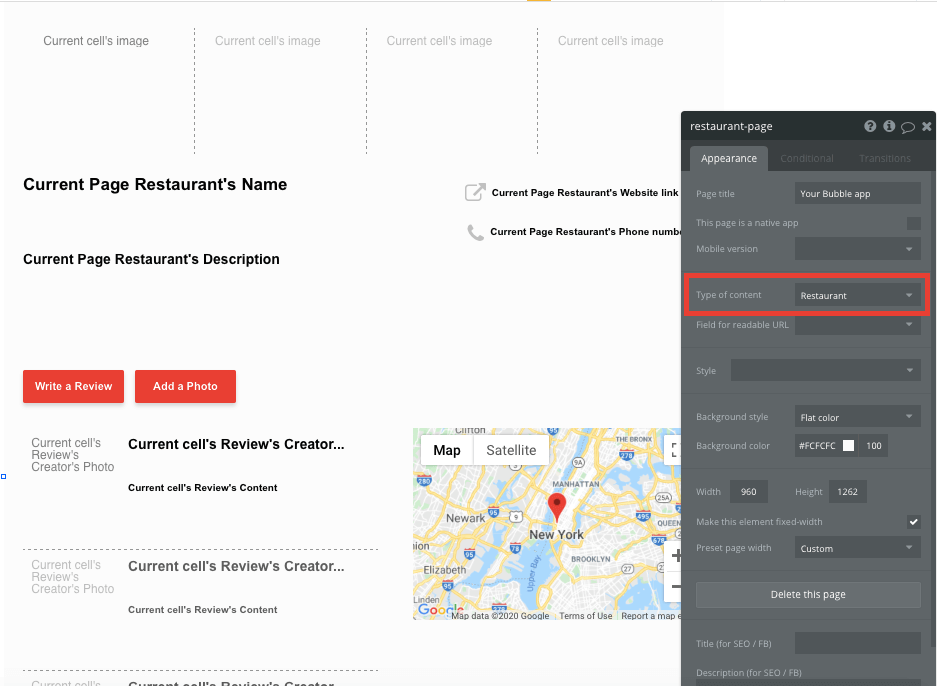Open comments via the speech bubble icon

point(908,126)
